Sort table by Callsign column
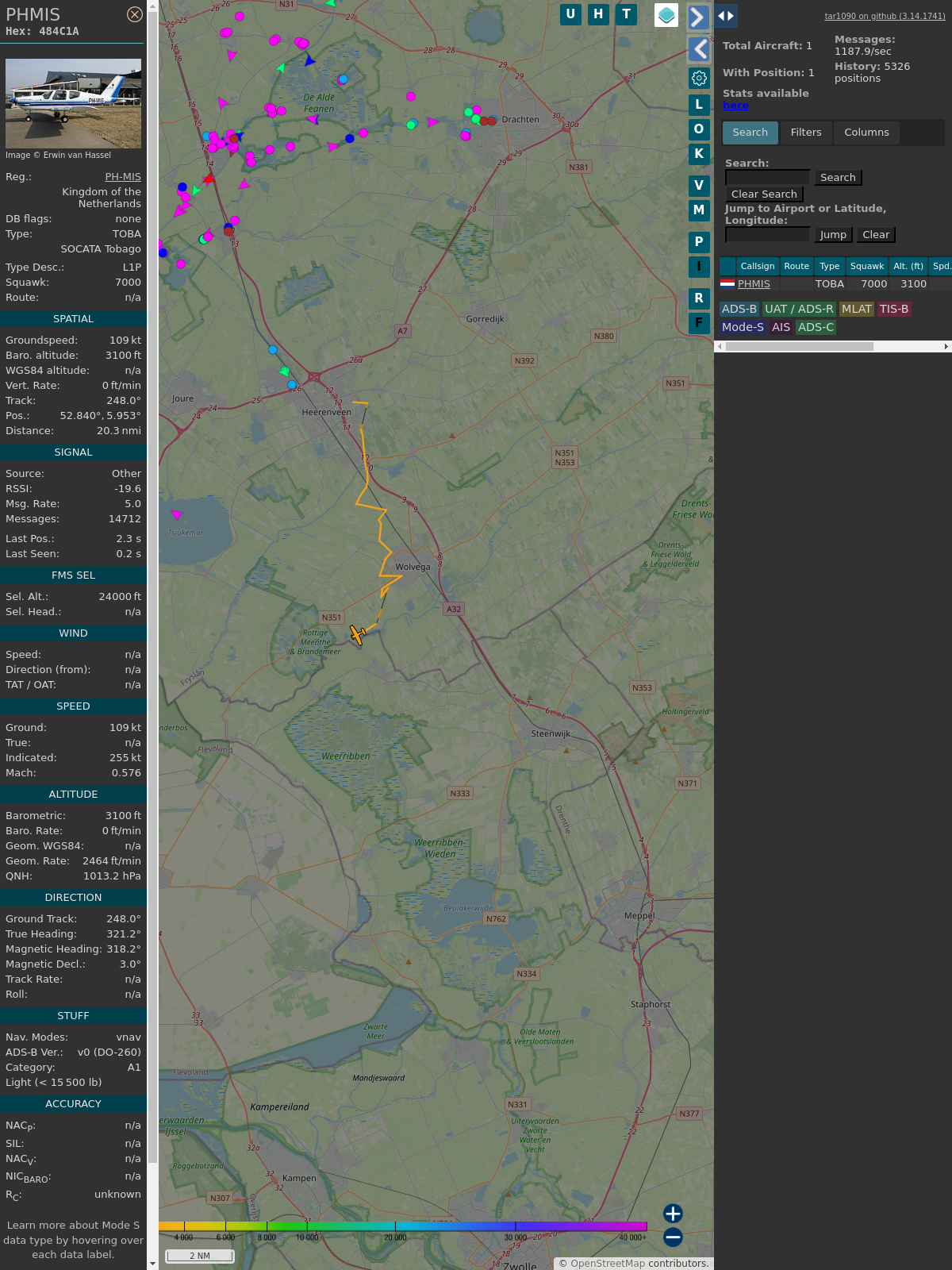This screenshot has width=952, height=1270. tap(758, 267)
